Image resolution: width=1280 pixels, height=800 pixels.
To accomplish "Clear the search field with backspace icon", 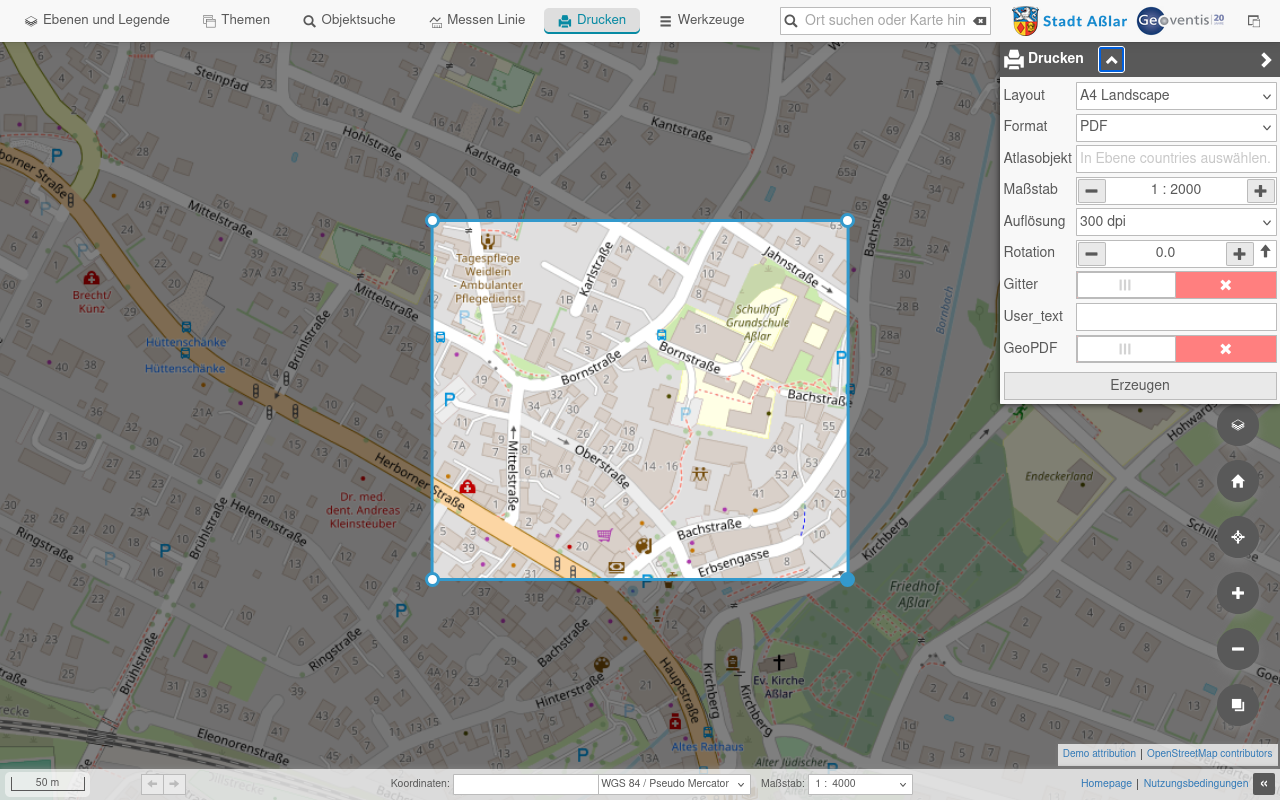I will (x=980, y=20).
